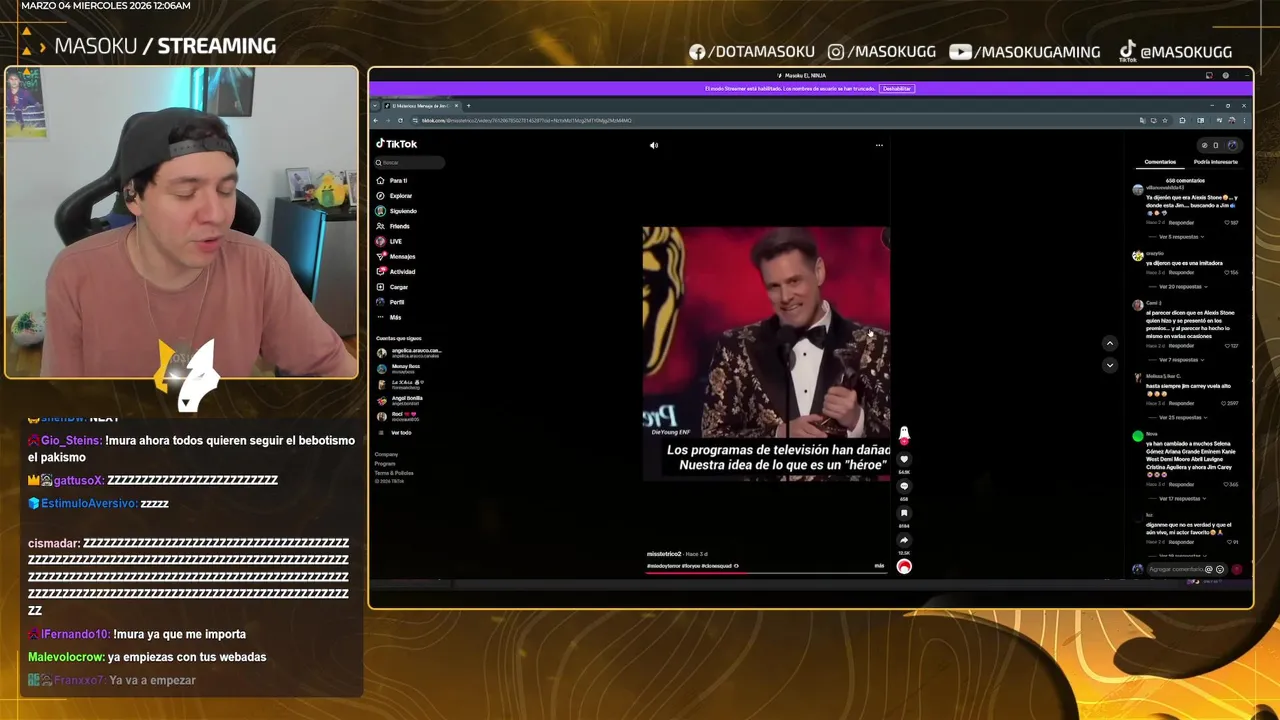Focus the Buscar search field

[x=410, y=163]
